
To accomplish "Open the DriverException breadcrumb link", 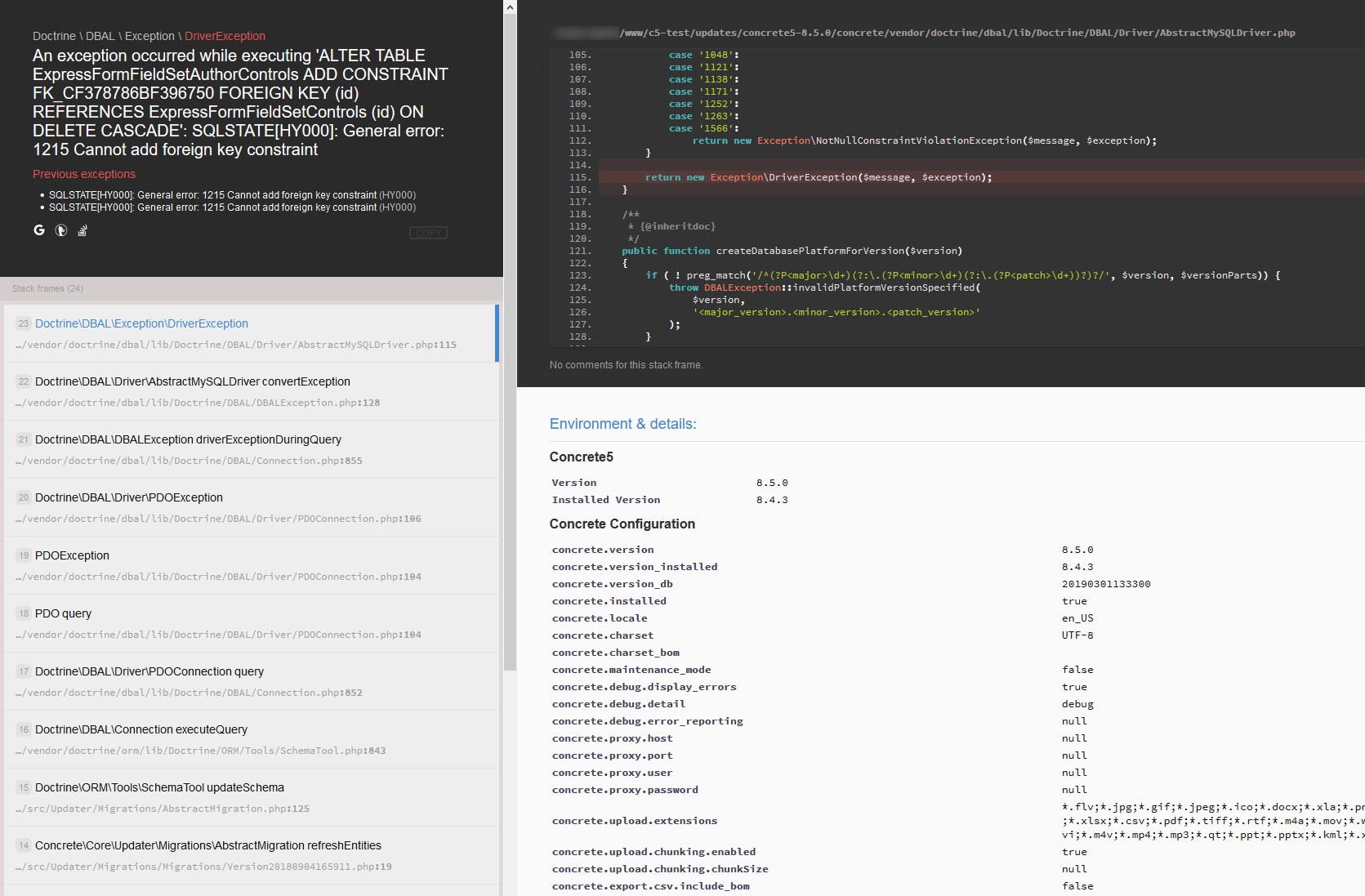I will (225, 36).
